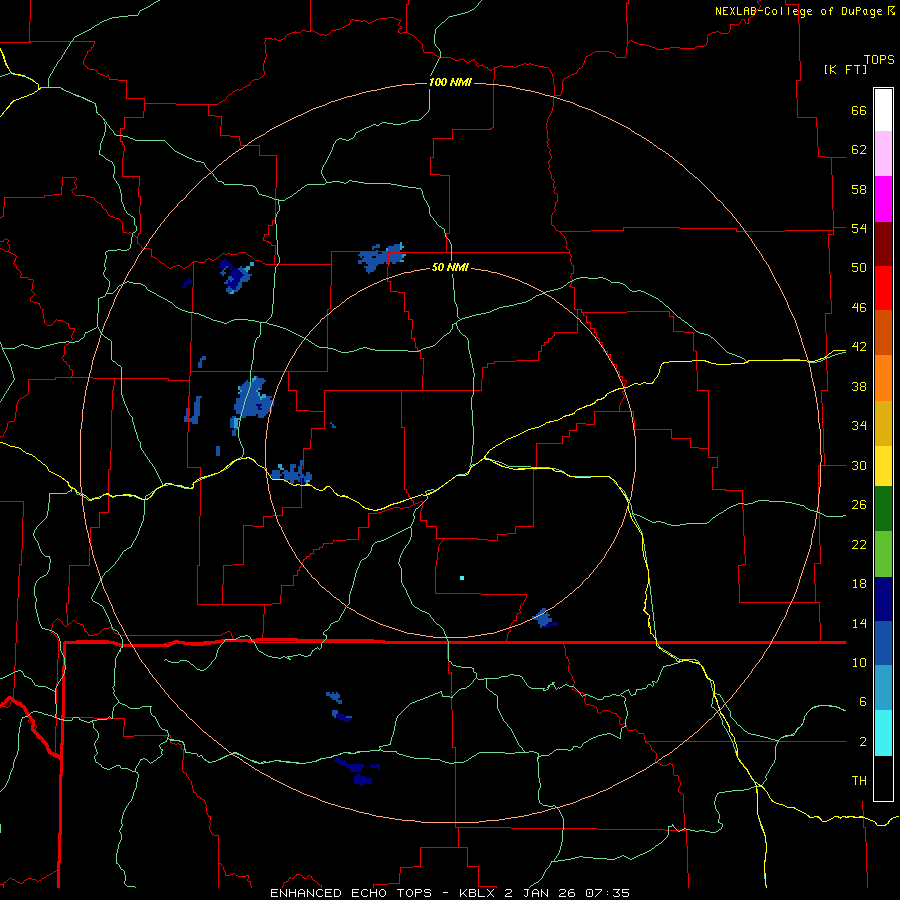Click the 2 JAN 26 date stamp
Image resolution: width=900 pixels, height=900 pixels.
click(x=540, y=893)
